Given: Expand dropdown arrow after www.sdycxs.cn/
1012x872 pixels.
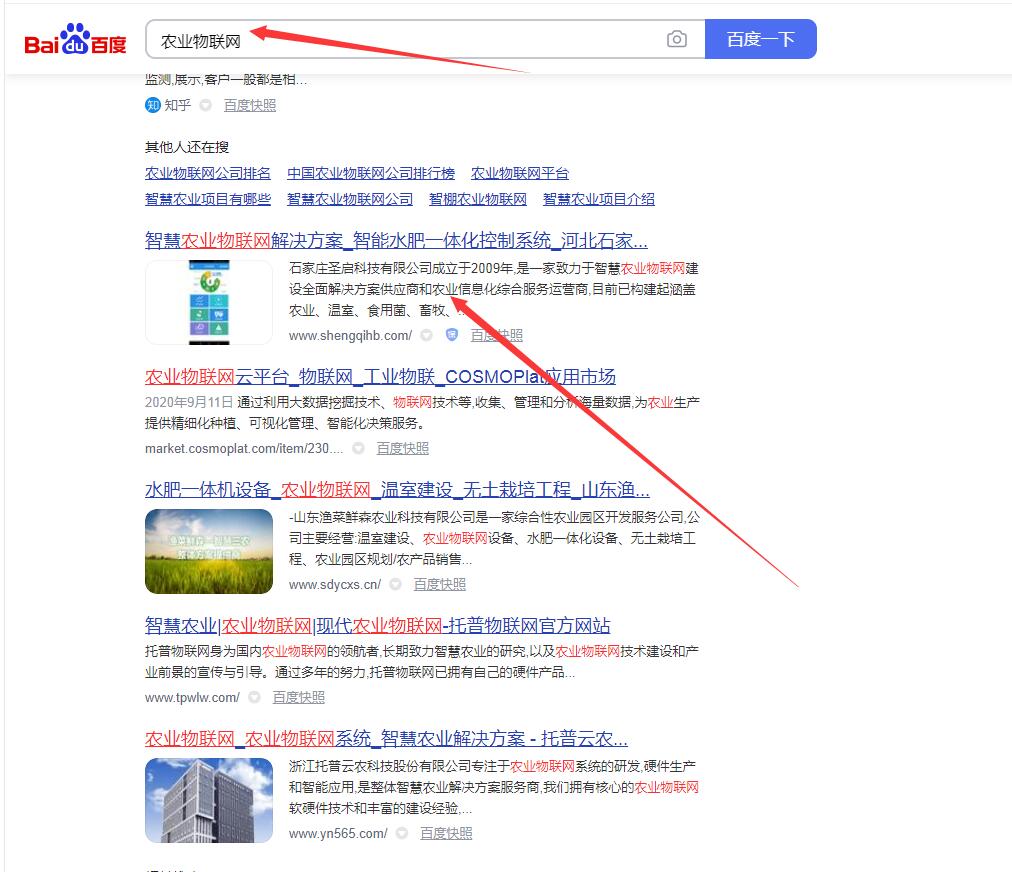Looking at the screenshot, I should (x=396, y=584).
